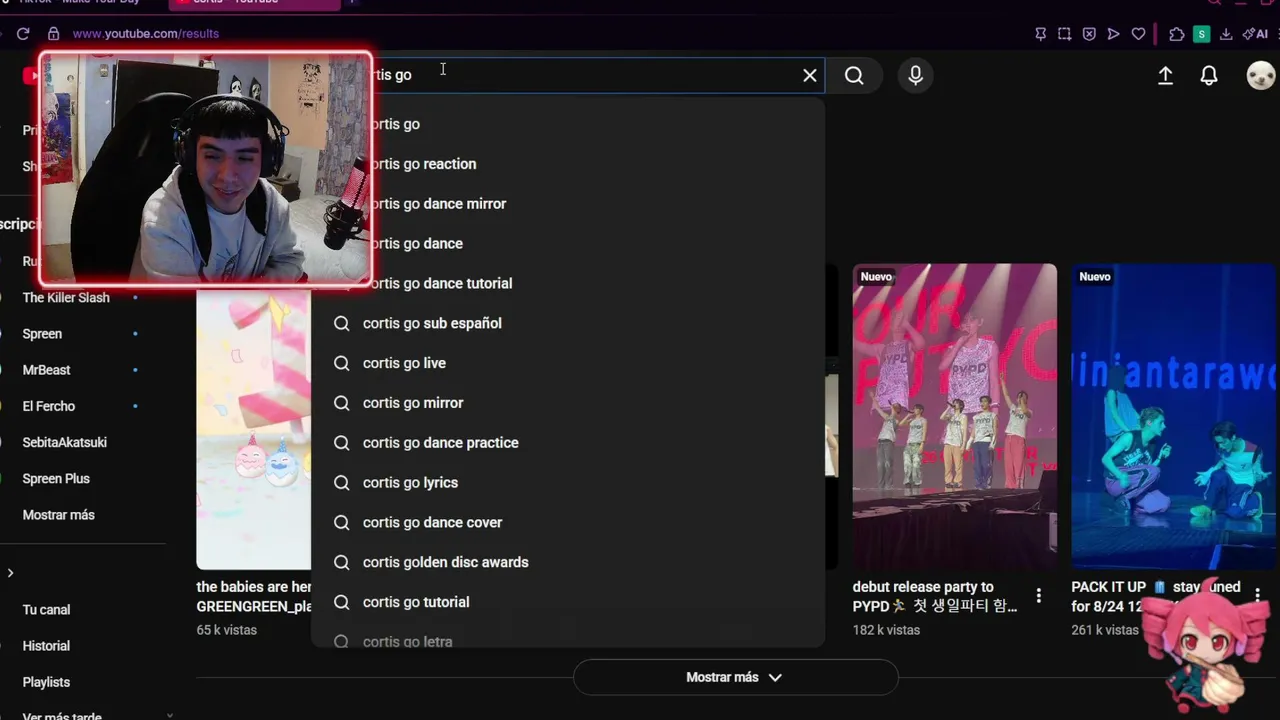Open the browser snapshot capture tool

(x=1064, y=34)
